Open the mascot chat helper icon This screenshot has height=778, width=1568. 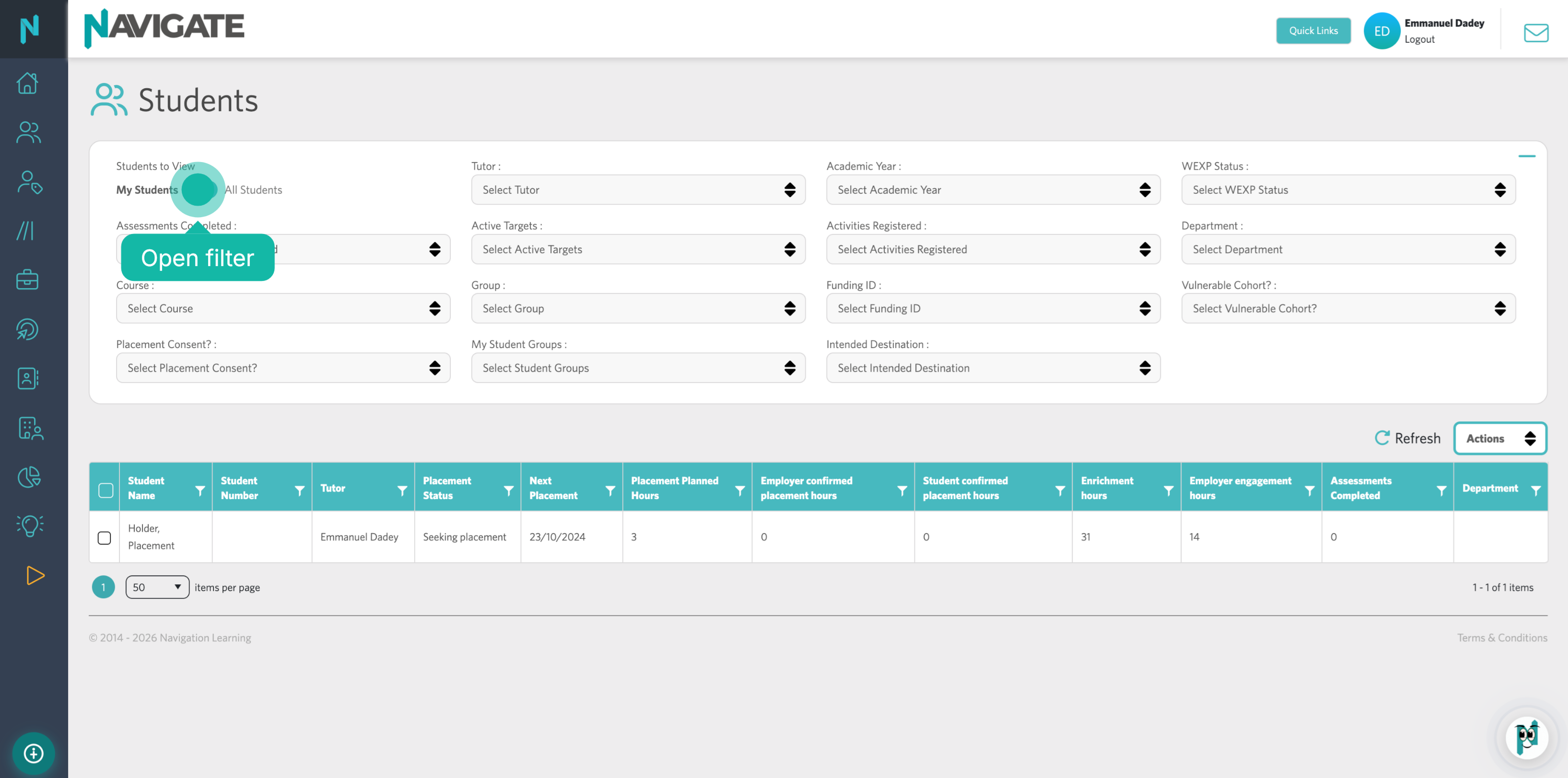(1527, 738)
